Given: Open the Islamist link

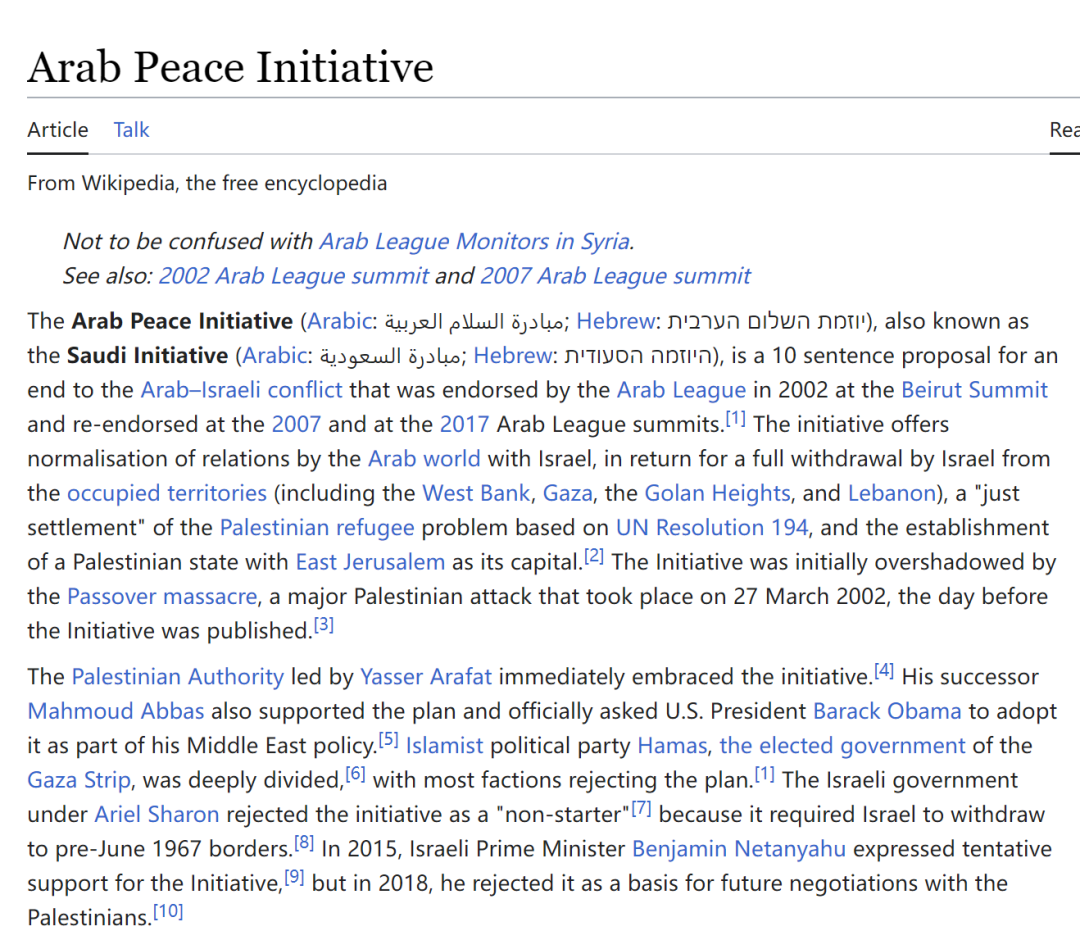Looking at the screenshot, I should [444, 746].
